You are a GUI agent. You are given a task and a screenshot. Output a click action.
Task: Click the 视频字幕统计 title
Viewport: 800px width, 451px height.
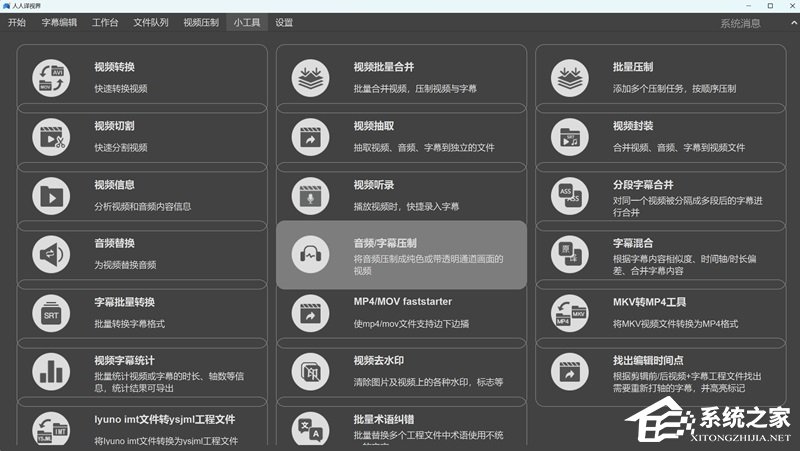pos(124,361)
